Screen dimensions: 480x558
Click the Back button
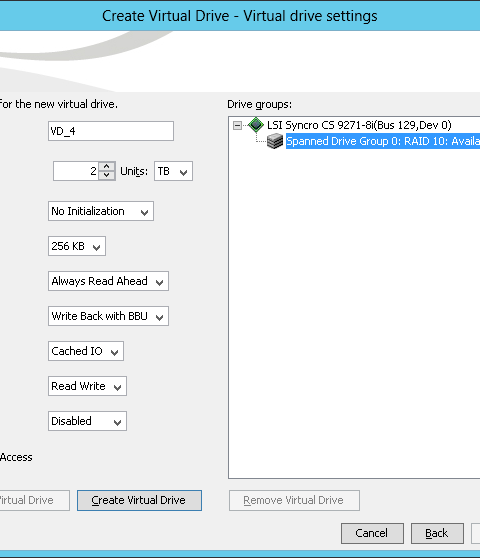437,533
